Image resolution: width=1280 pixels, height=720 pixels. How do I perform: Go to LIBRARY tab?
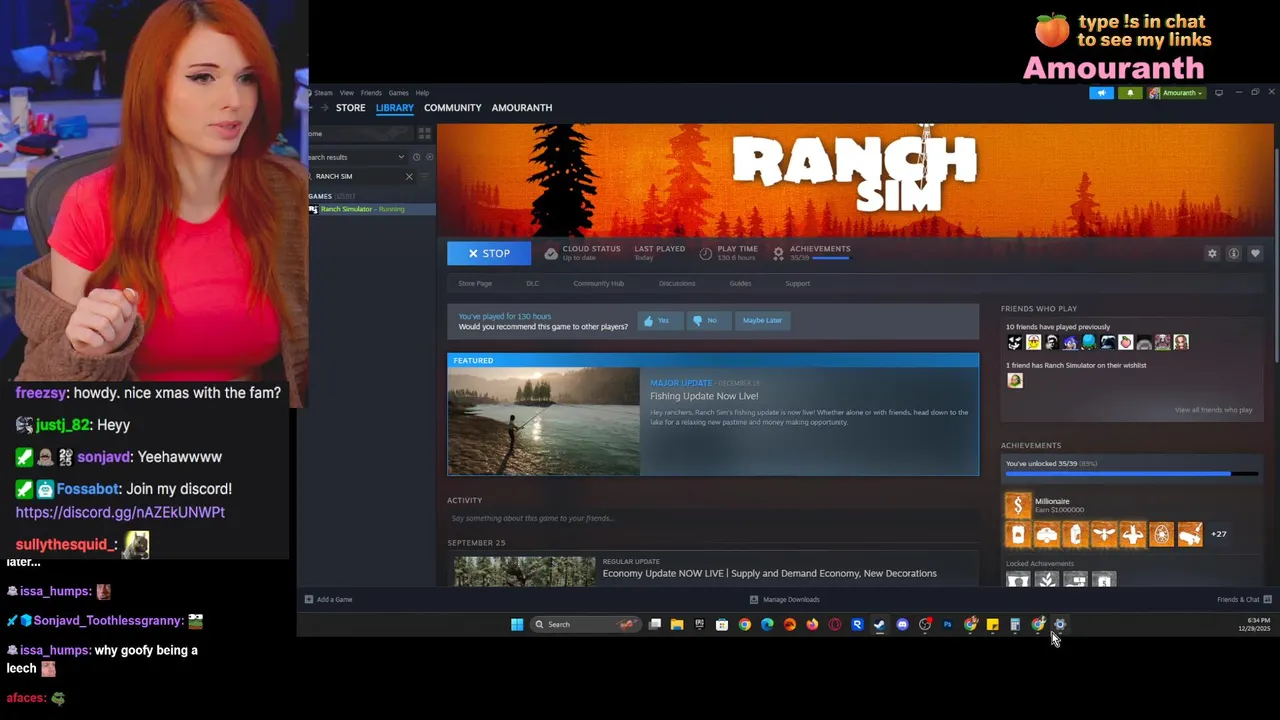pyautogui.click(x=394, y=108)
